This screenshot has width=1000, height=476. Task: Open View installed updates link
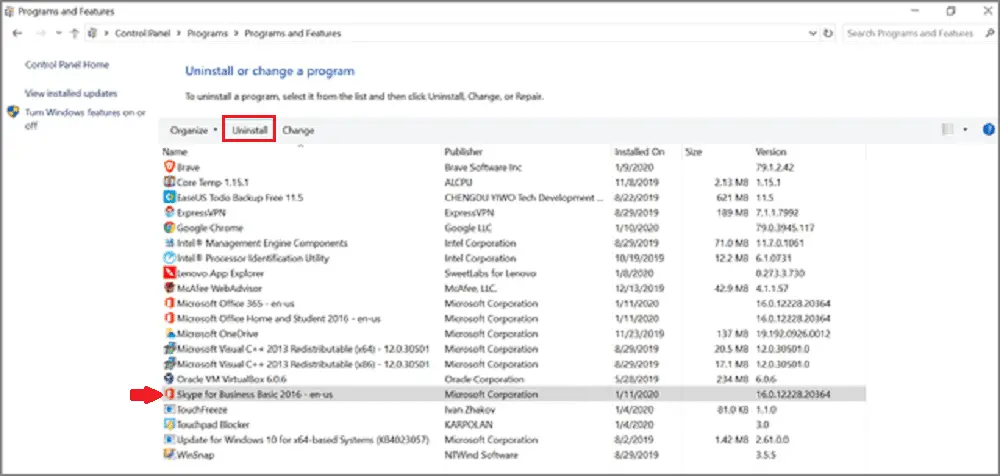71,93
